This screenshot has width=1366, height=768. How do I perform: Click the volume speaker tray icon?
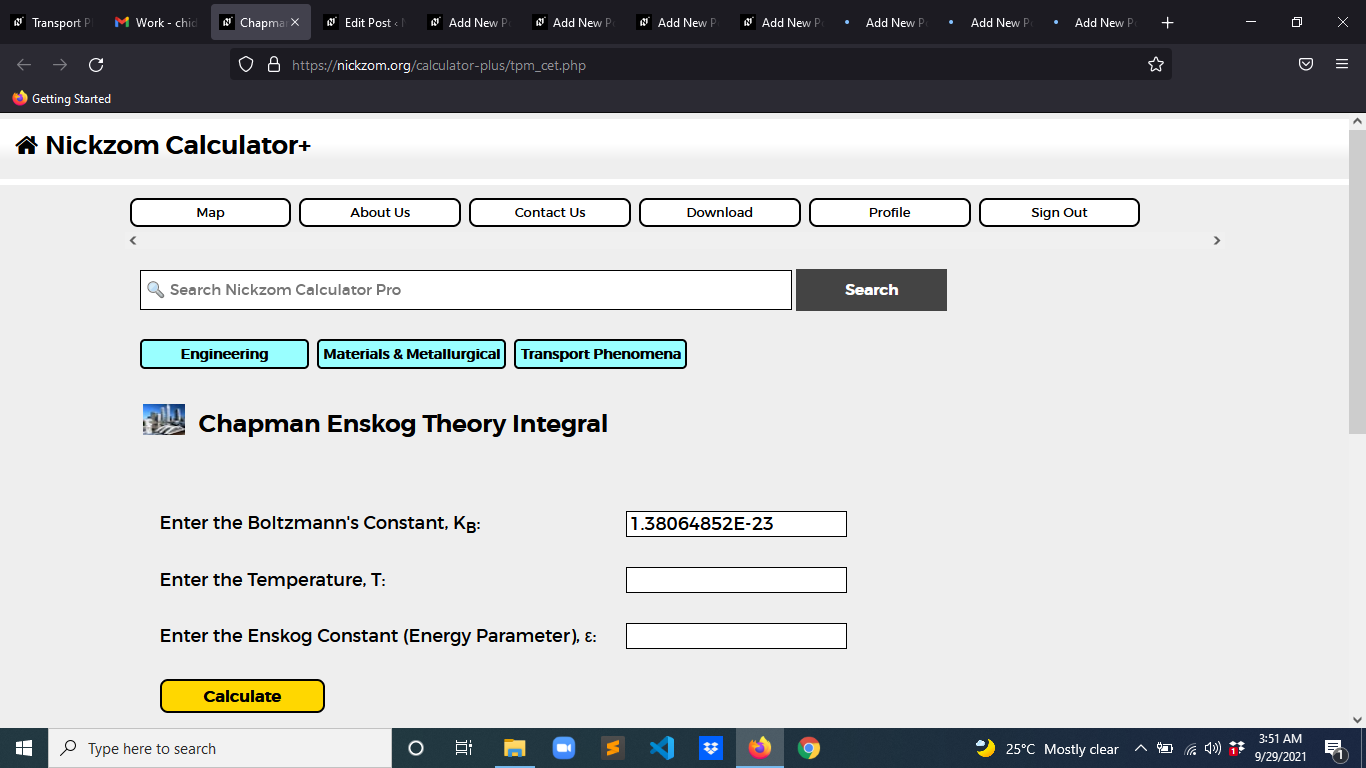(1213, 748)
